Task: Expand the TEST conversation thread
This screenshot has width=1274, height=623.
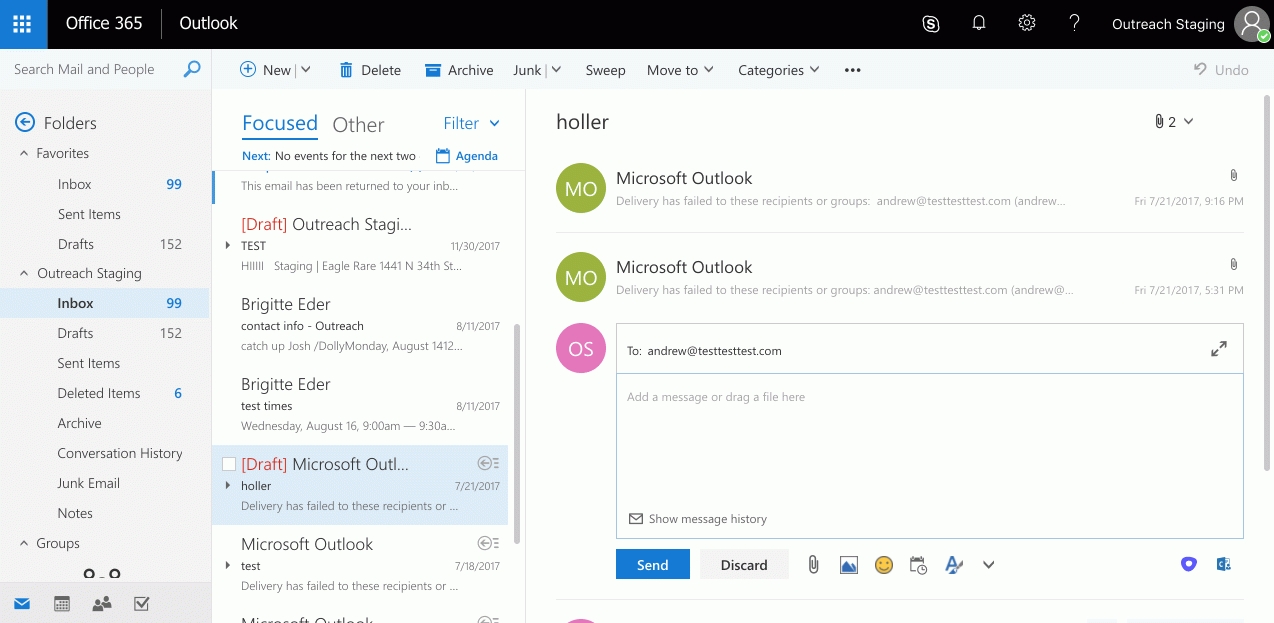Action: (228, 246)
